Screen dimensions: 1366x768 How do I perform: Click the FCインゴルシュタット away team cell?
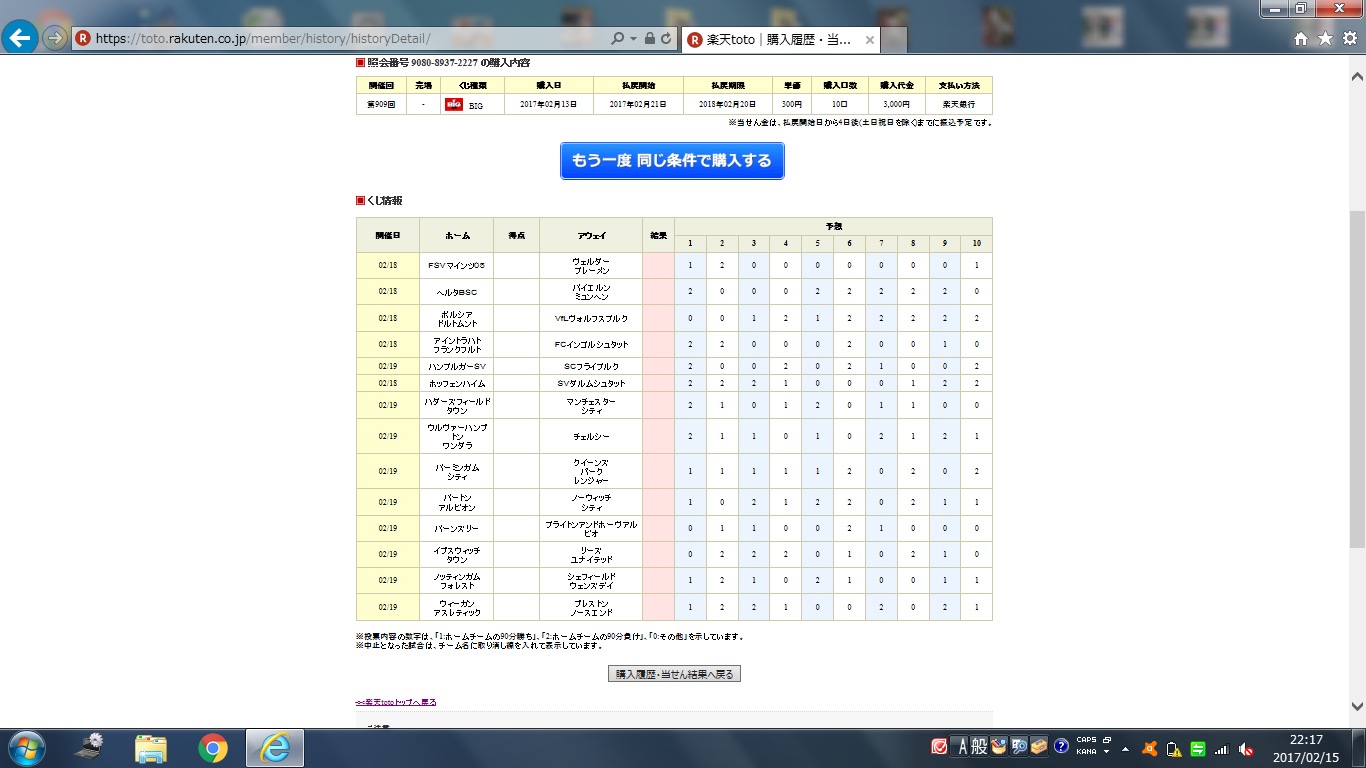[x=591, y=344]
